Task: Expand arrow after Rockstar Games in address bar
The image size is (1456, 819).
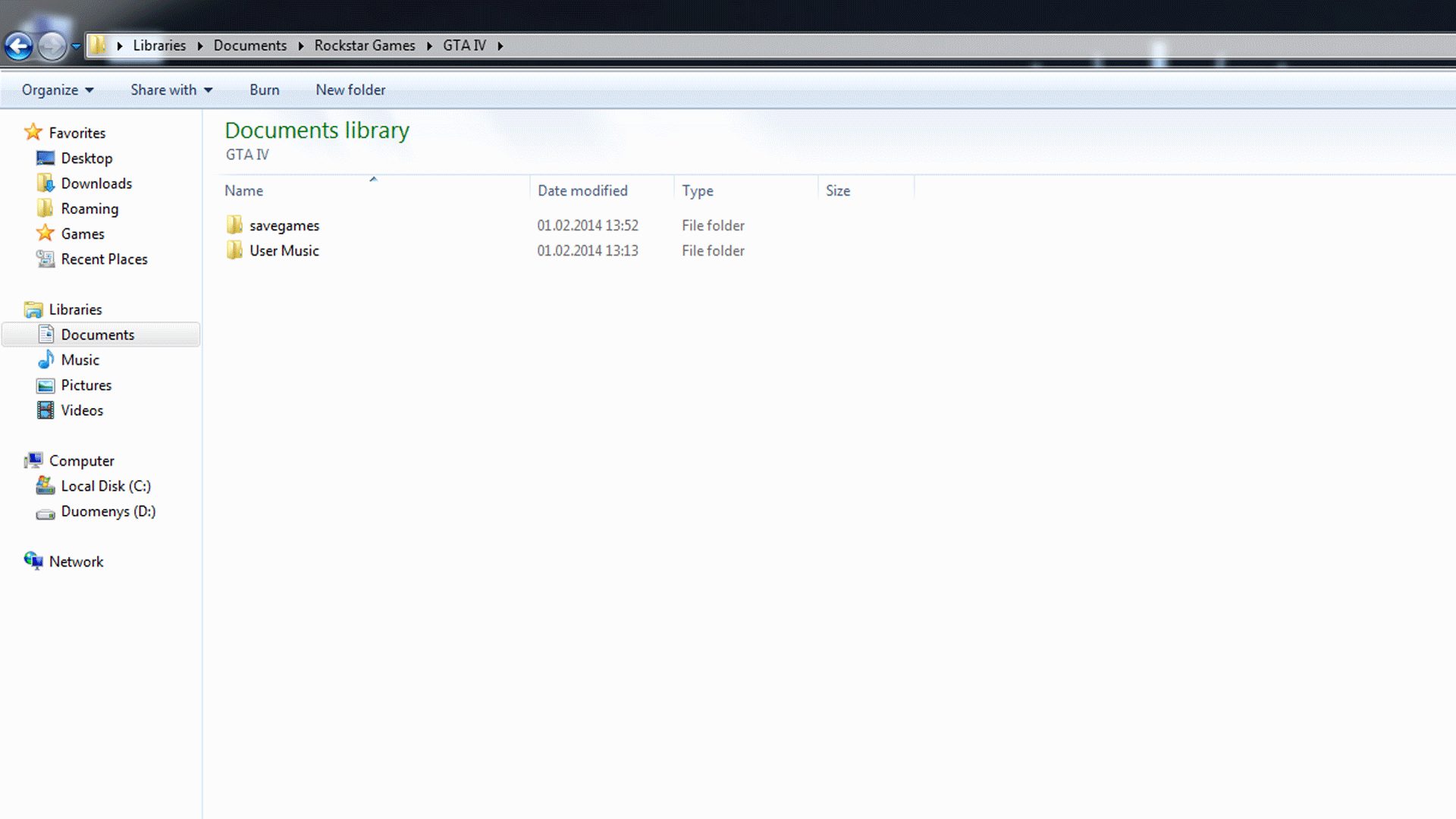Action: [x=429, y=45]
